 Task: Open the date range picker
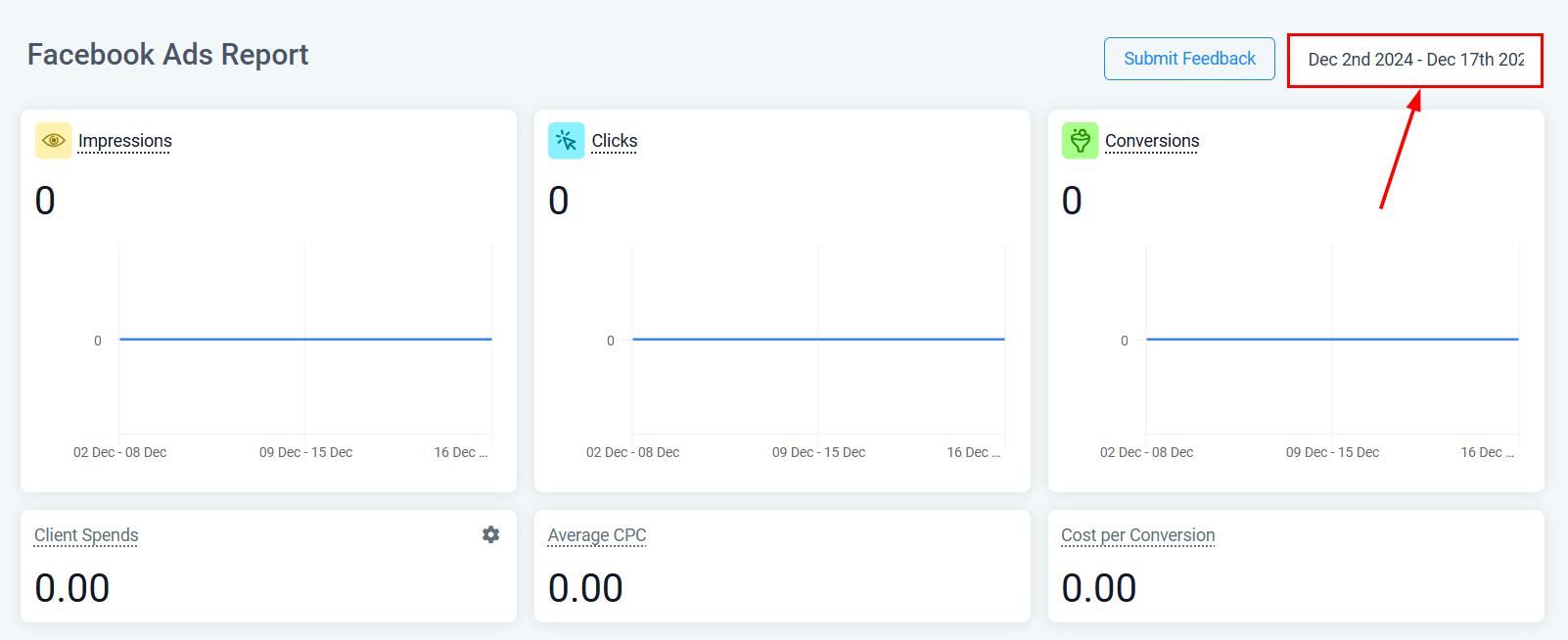pos(1414,60)
